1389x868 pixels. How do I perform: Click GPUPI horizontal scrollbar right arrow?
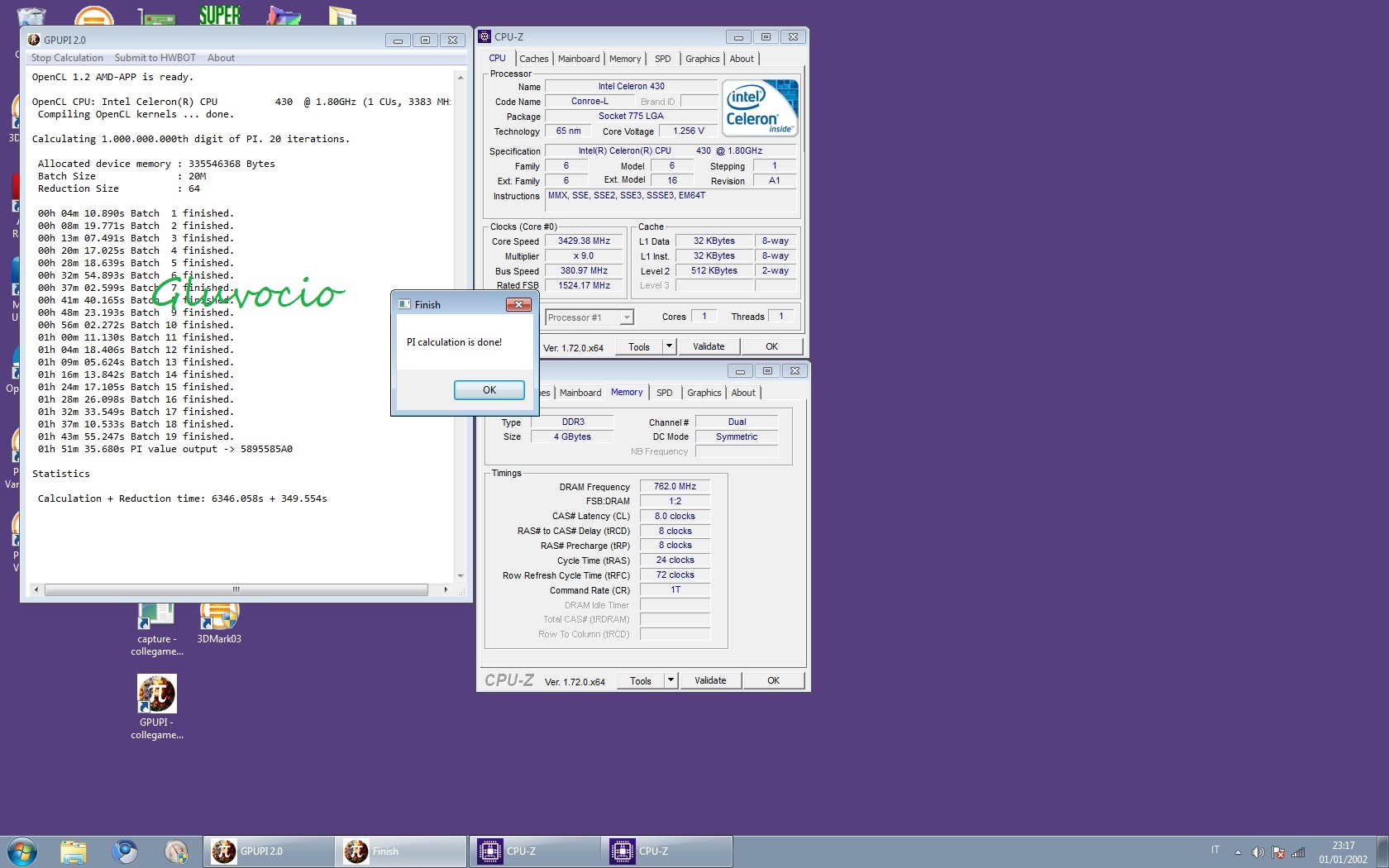pos(446,589)
